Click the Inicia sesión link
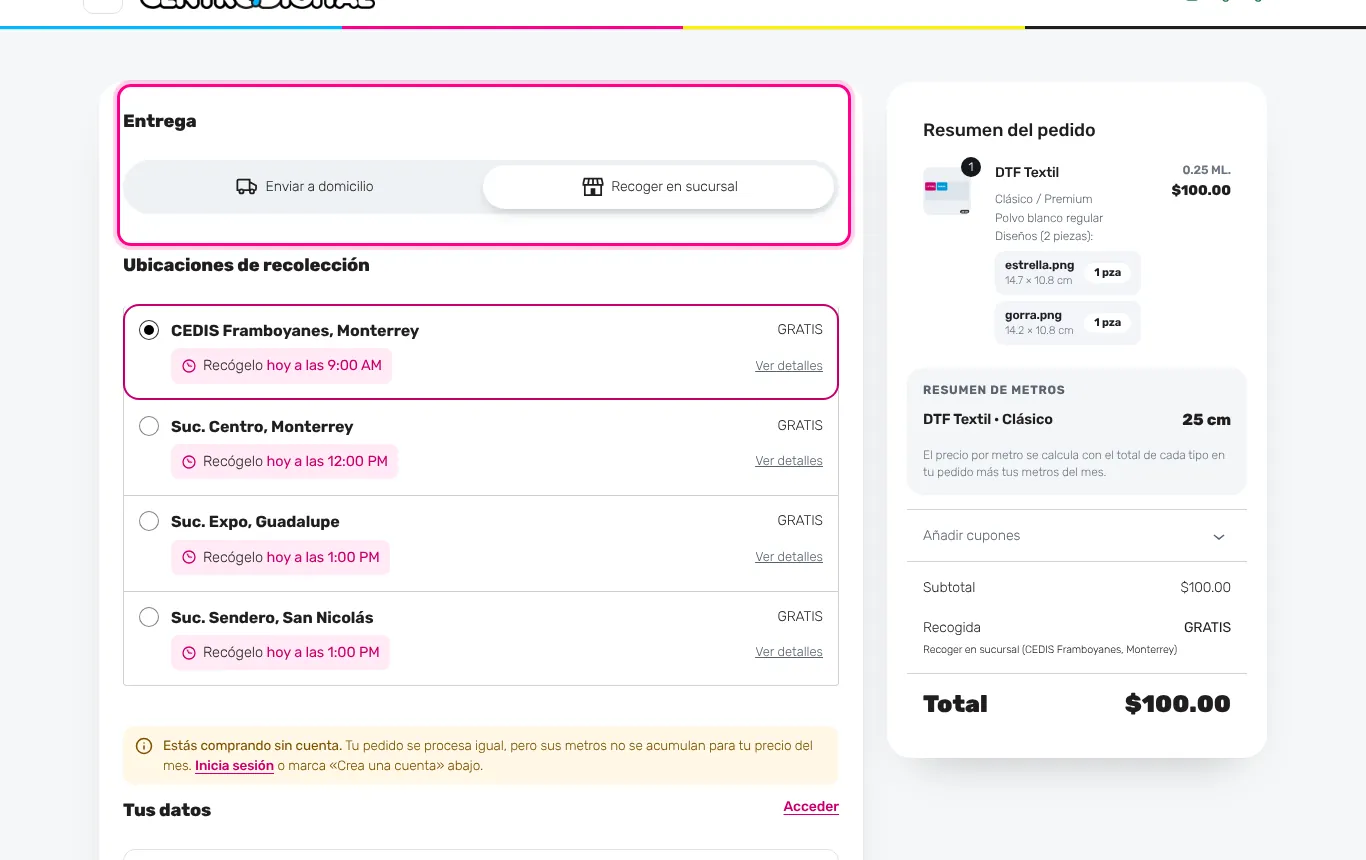Viewport: 1366px width, 860px height. [234, 766]
